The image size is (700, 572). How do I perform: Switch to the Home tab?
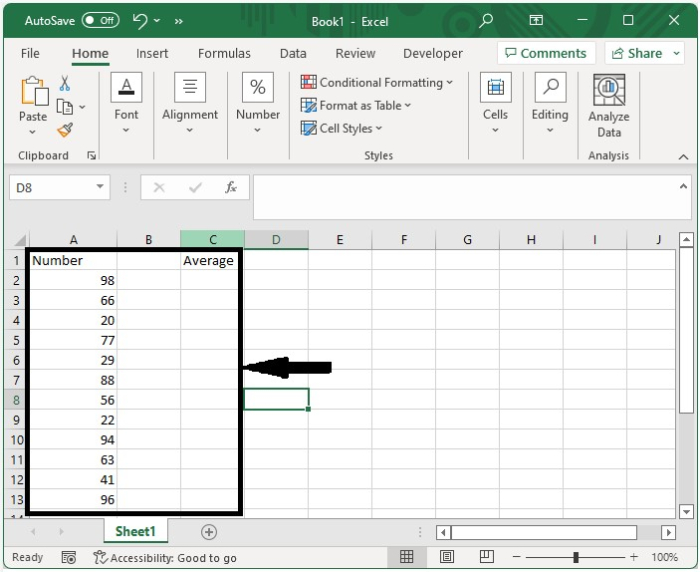coord(90,54)
